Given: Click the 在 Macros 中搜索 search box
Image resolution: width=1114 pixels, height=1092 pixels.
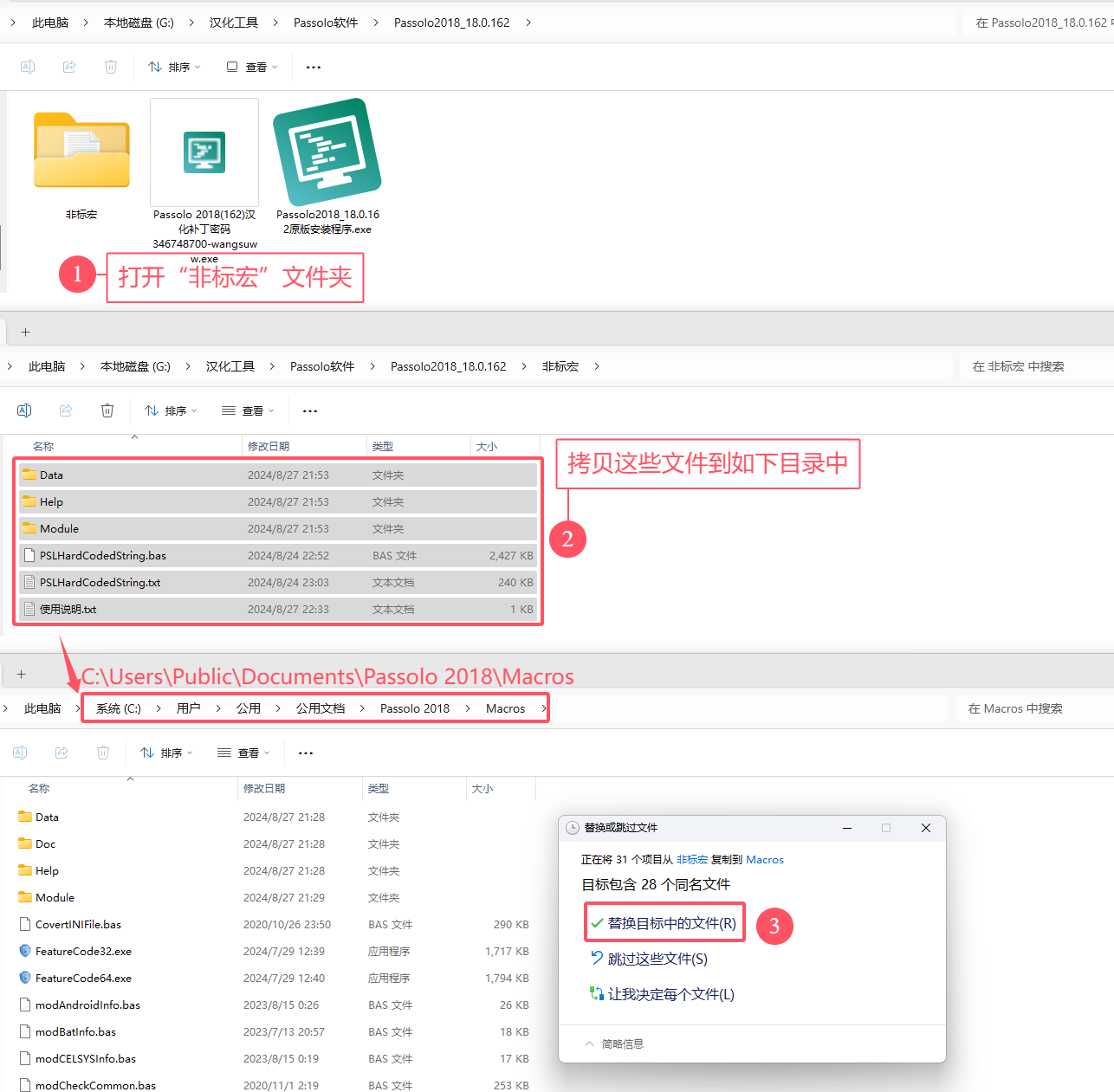Looking at the screenshot, I should tap(1034, 708).
